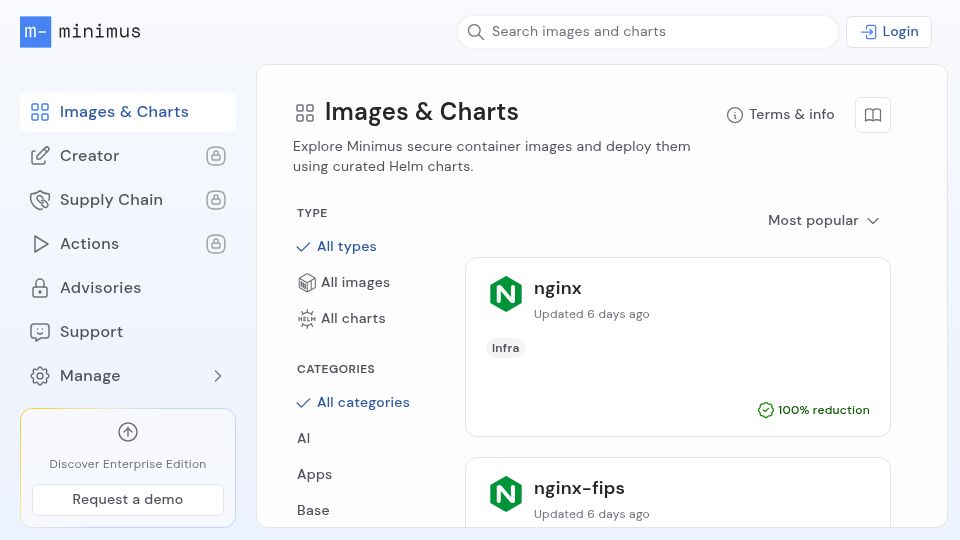
Task: Click the green check badge by 100% reduction
Action: (x=765, y=410)
